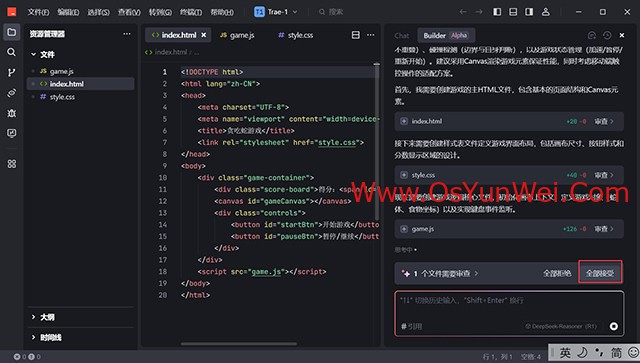Open the DeepSeek-Reasoner model selector
The height and width of the screenshot is (363, 640).
tap(561, 326)
